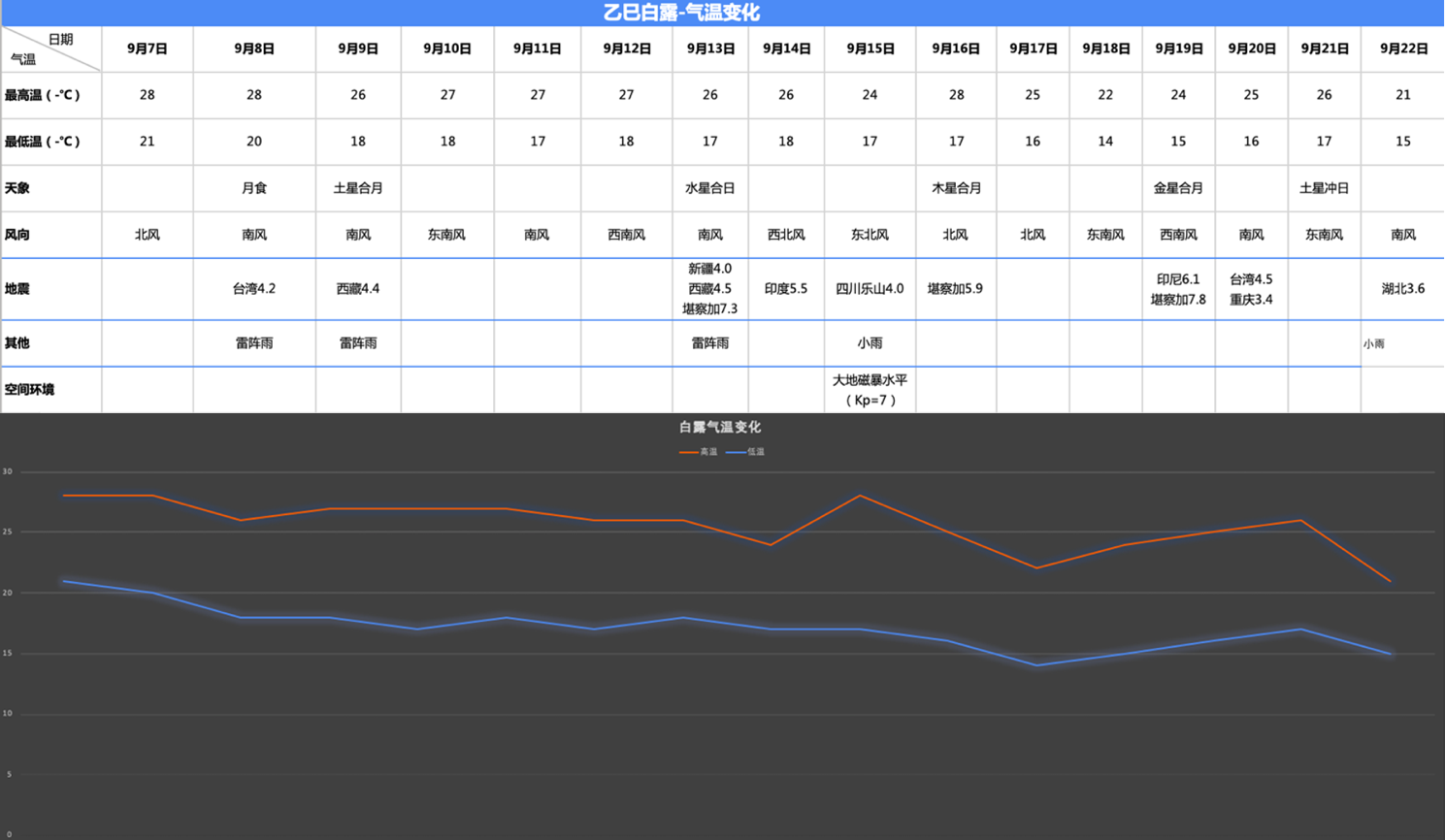This screenshot has width=1445, height=840.
Task: Click 小雨 cell under 9月22日
Action: click(x=1403, y=343)
